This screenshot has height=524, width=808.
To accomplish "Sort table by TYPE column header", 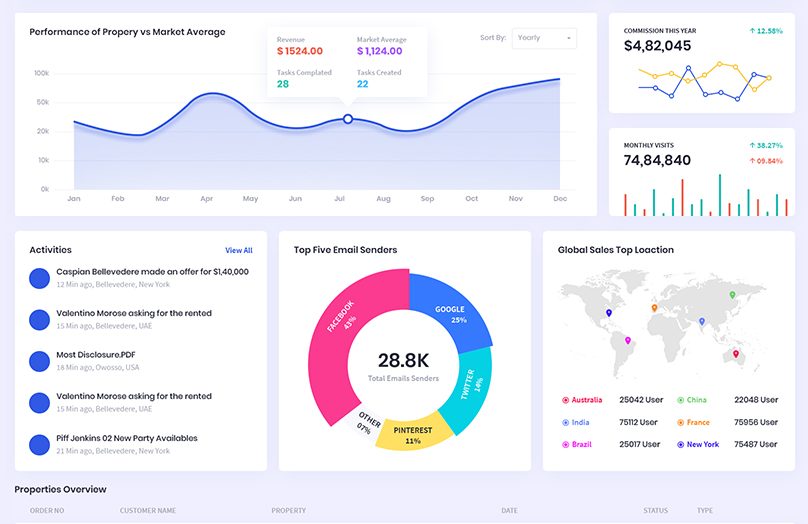I will point(705,511).
